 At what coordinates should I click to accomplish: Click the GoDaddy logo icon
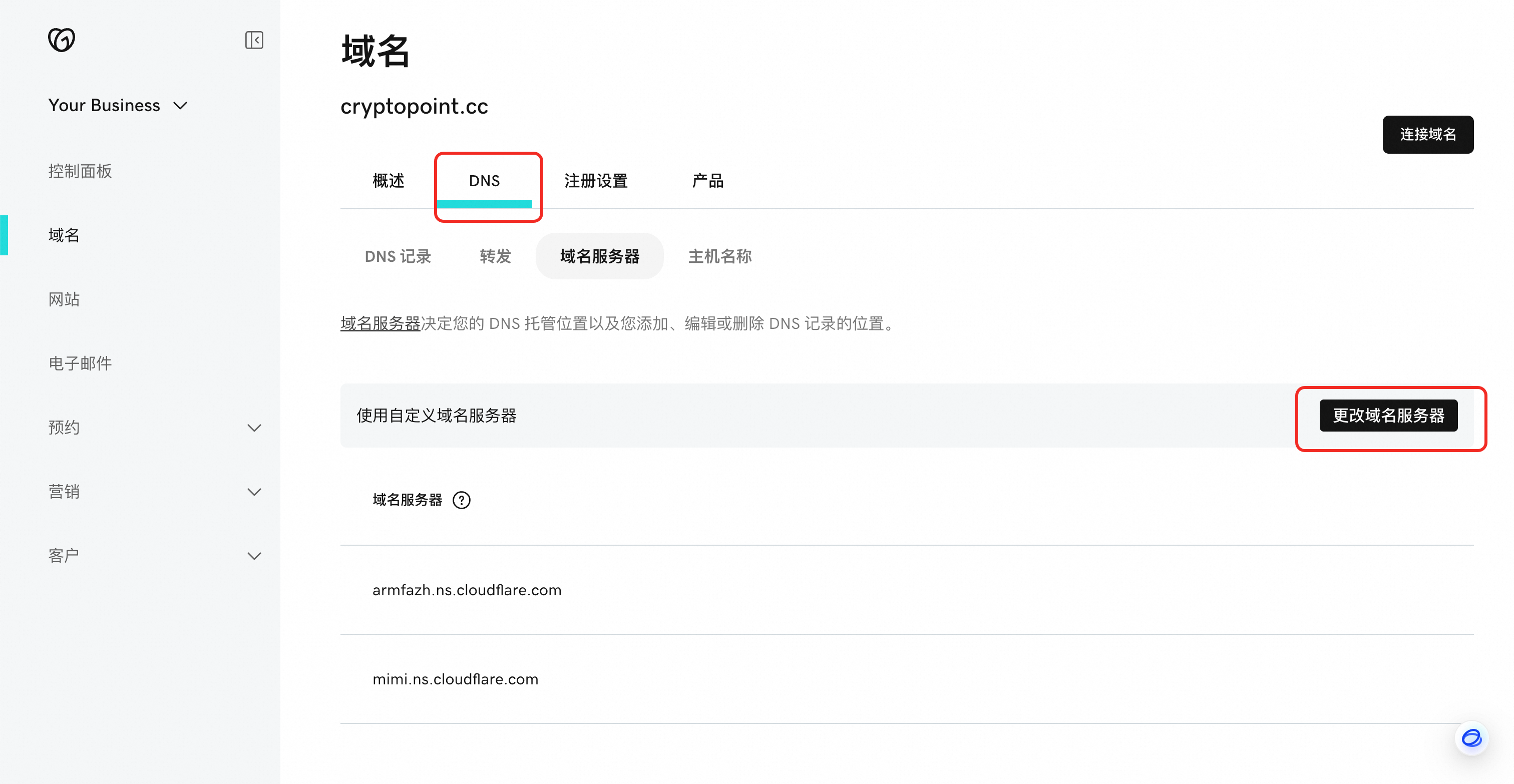62,40
